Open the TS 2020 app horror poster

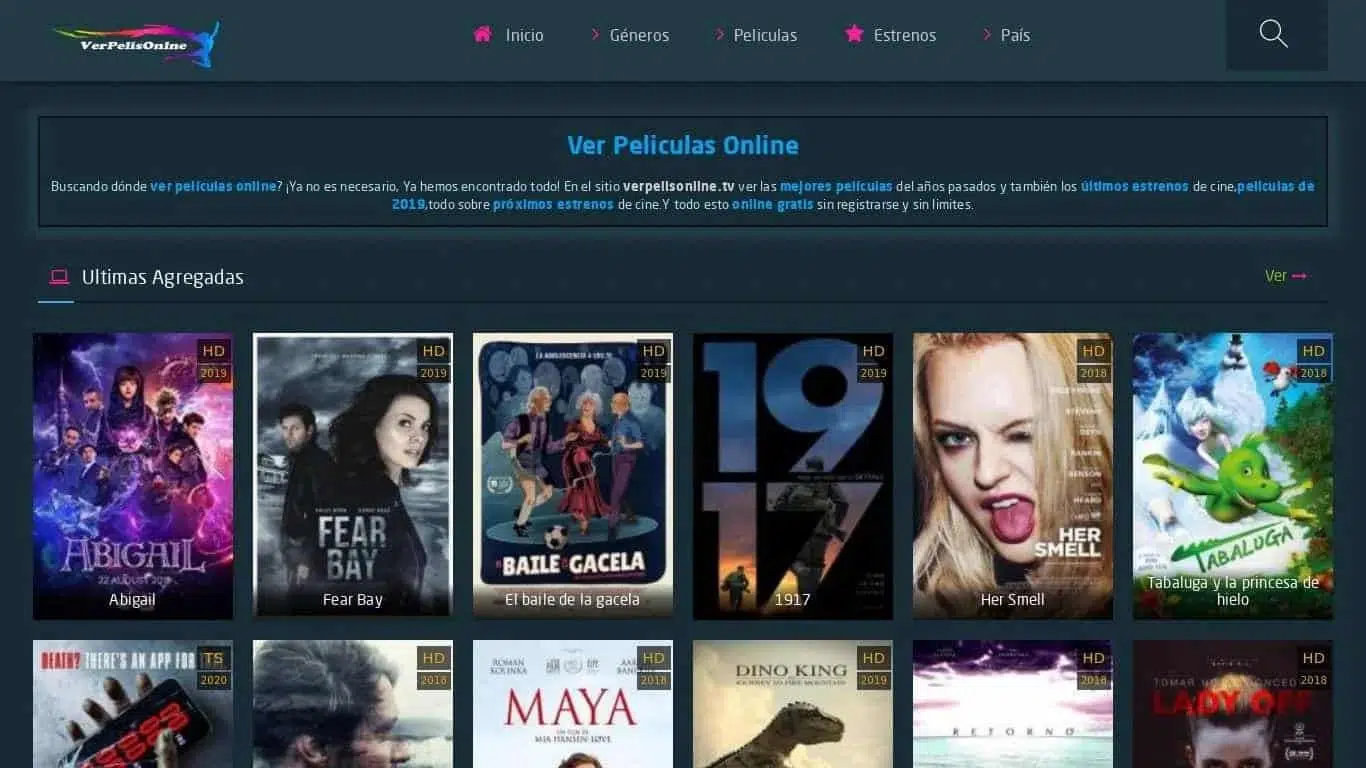(x=133, y=704)
